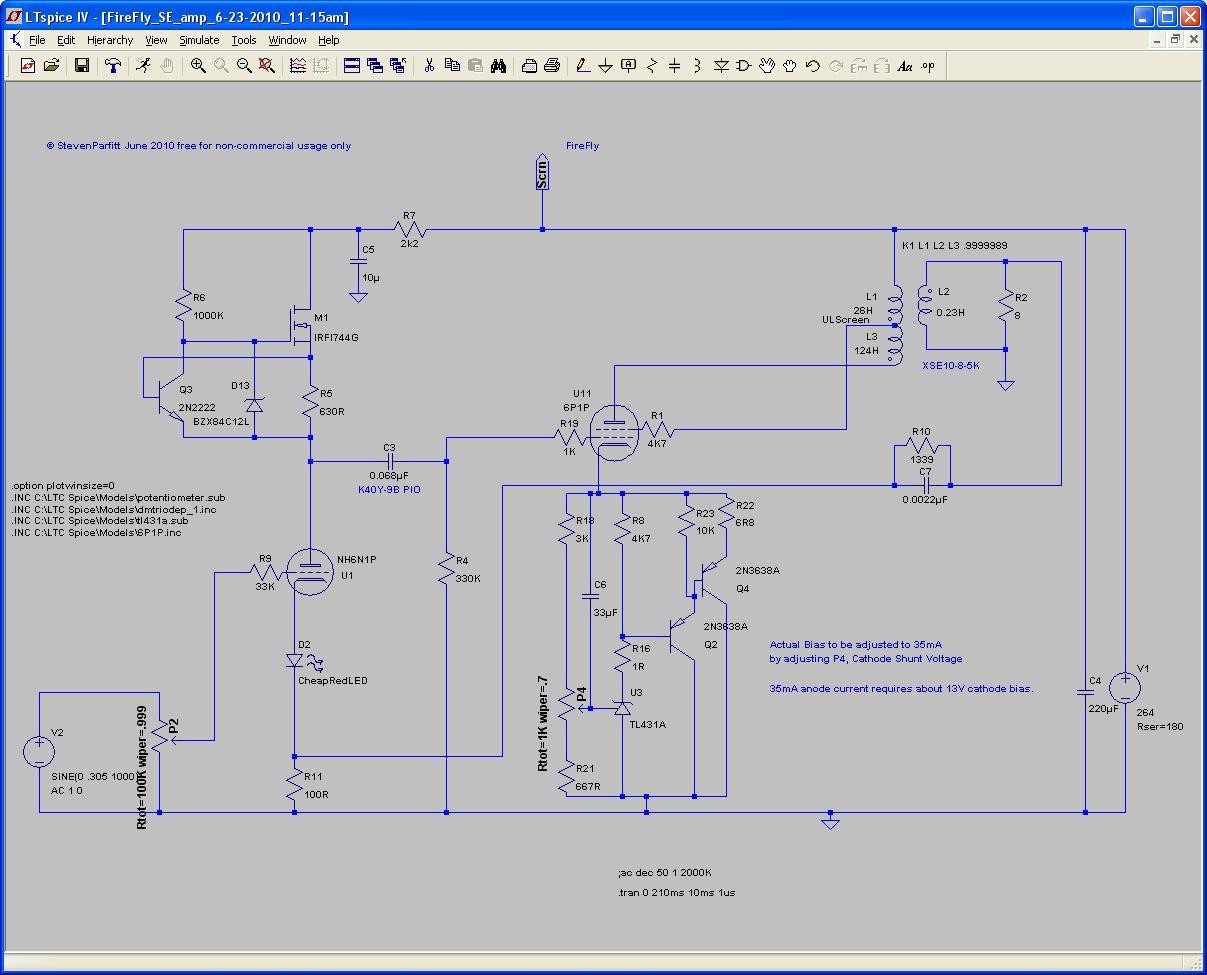The image size is (1207, 975).
Task: Open the View menu
Action: point(156,40)
